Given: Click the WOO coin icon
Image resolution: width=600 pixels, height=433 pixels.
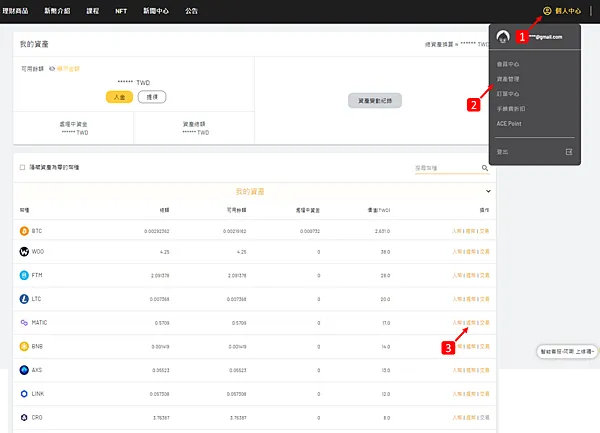Looking at the screenshot, I should point(24,252).
